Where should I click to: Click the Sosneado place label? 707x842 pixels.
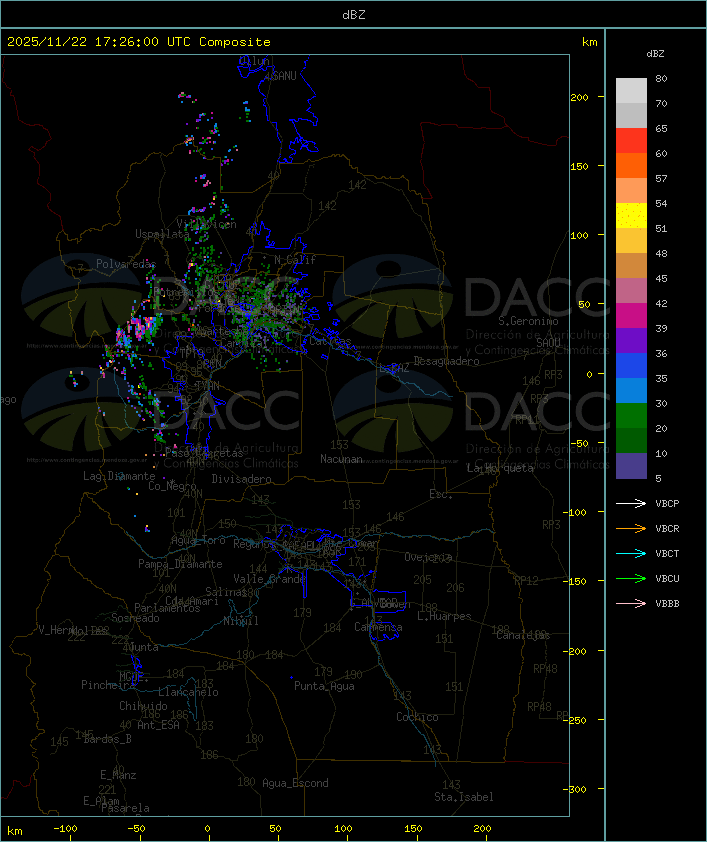pyautogui.click(x=135, y=618)
